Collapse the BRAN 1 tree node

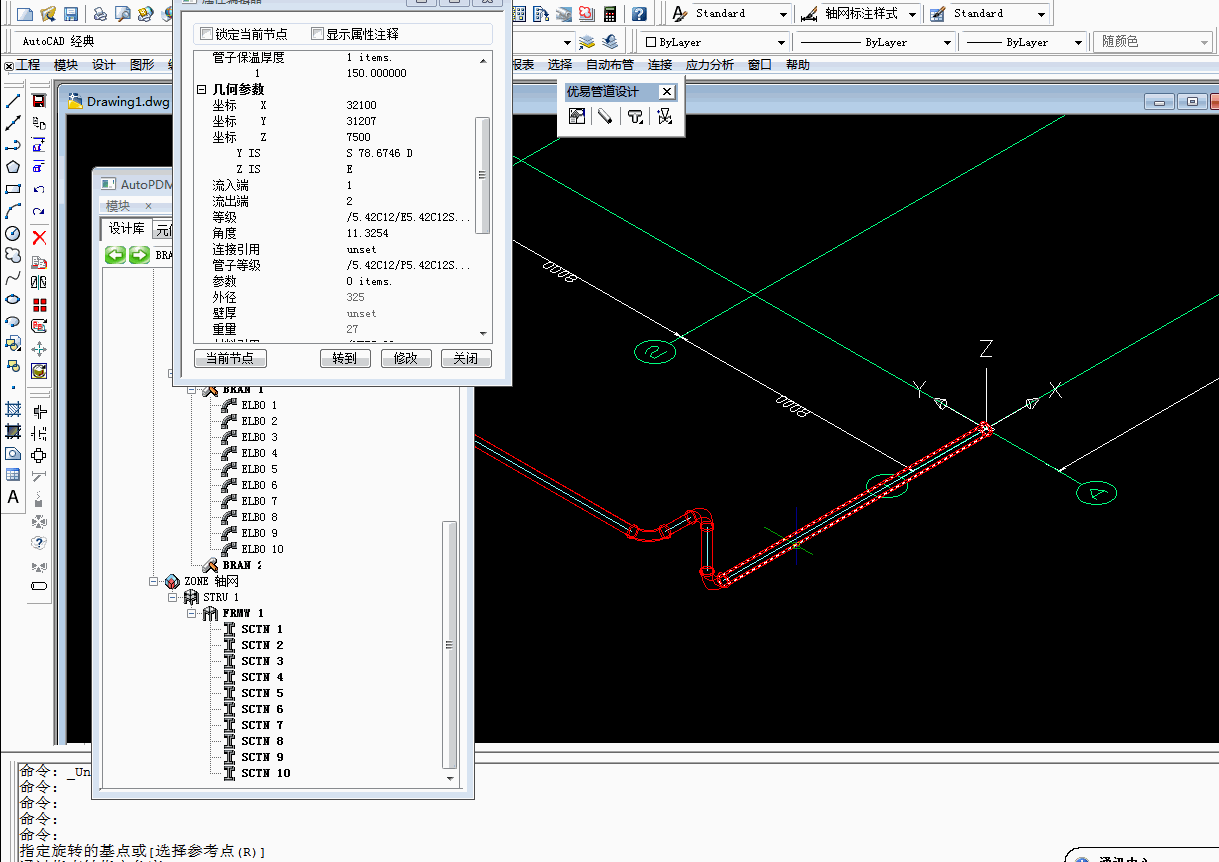click(x=191, y=390)
